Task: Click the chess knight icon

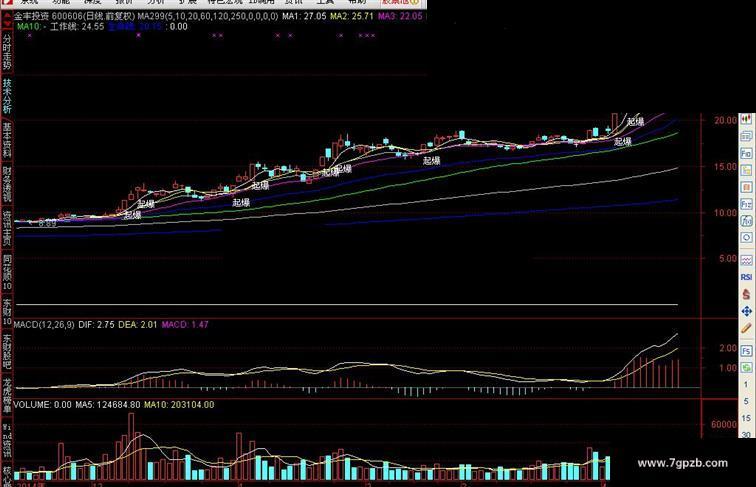Action: point(746,294)
